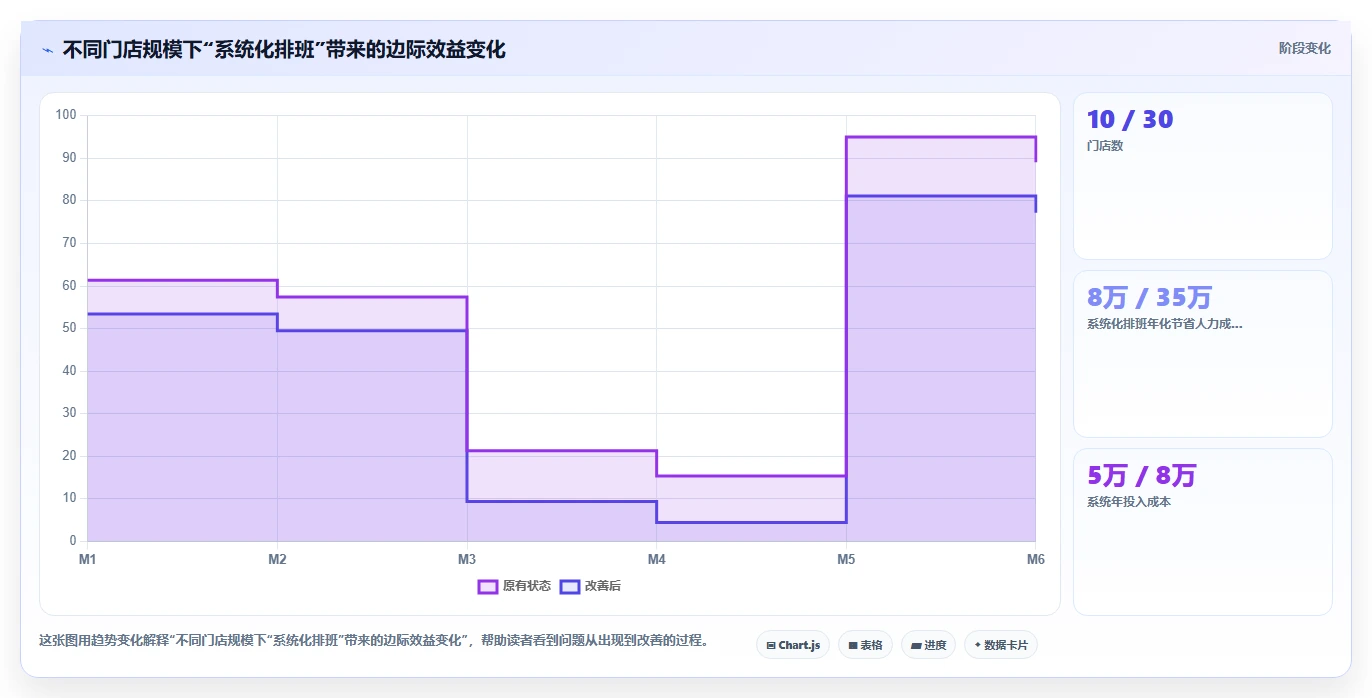Click the M3 axis label

click(x=467, y=559)
